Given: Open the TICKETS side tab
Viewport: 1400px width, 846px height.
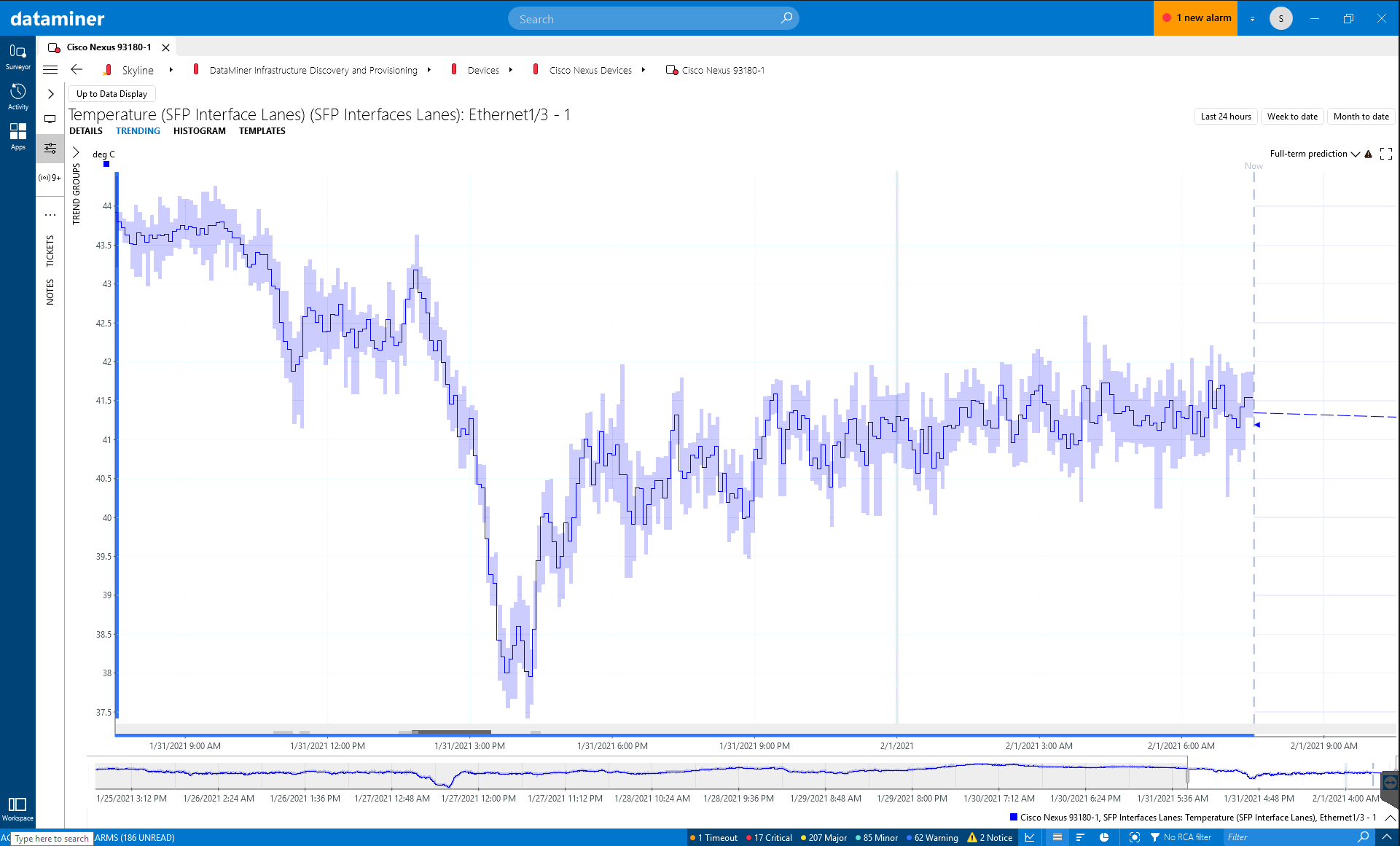Looking at the screenshot, I should click(50, 251).
